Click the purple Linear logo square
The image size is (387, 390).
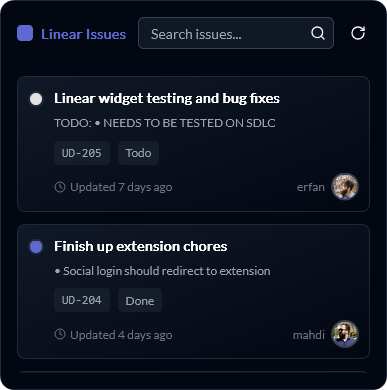[x=25, y=33]
